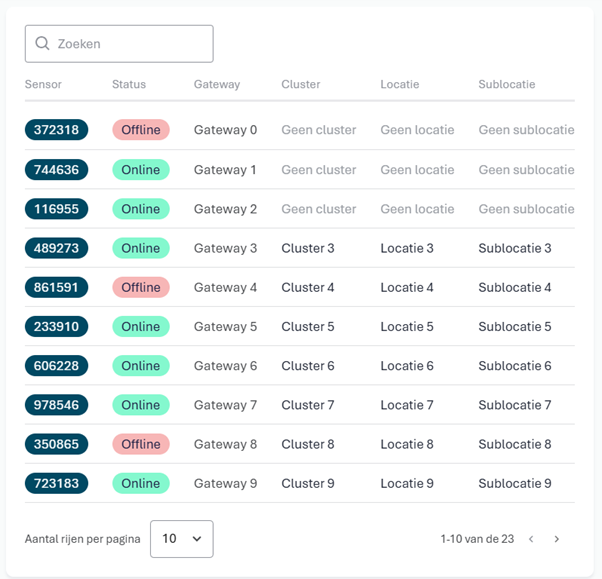Open sensor badge 372318
This screenshot has height=579, width=602.
[x=56, y=130]
